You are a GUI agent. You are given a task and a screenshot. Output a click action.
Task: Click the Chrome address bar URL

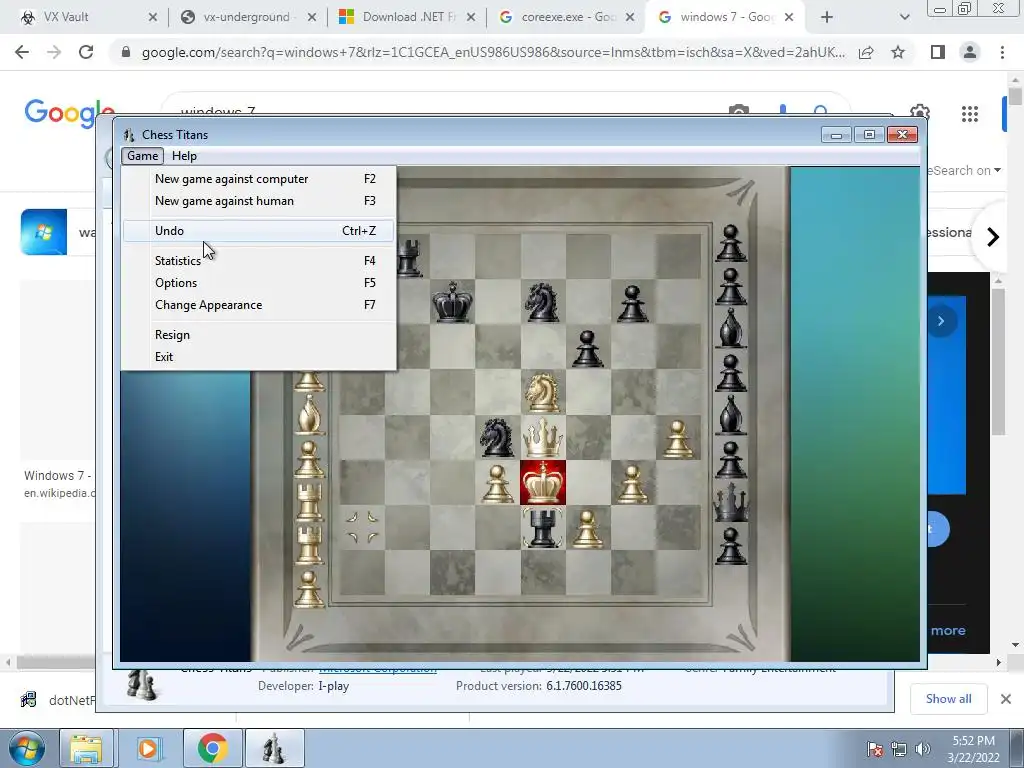pyautogui.click(x=493, y=52)
